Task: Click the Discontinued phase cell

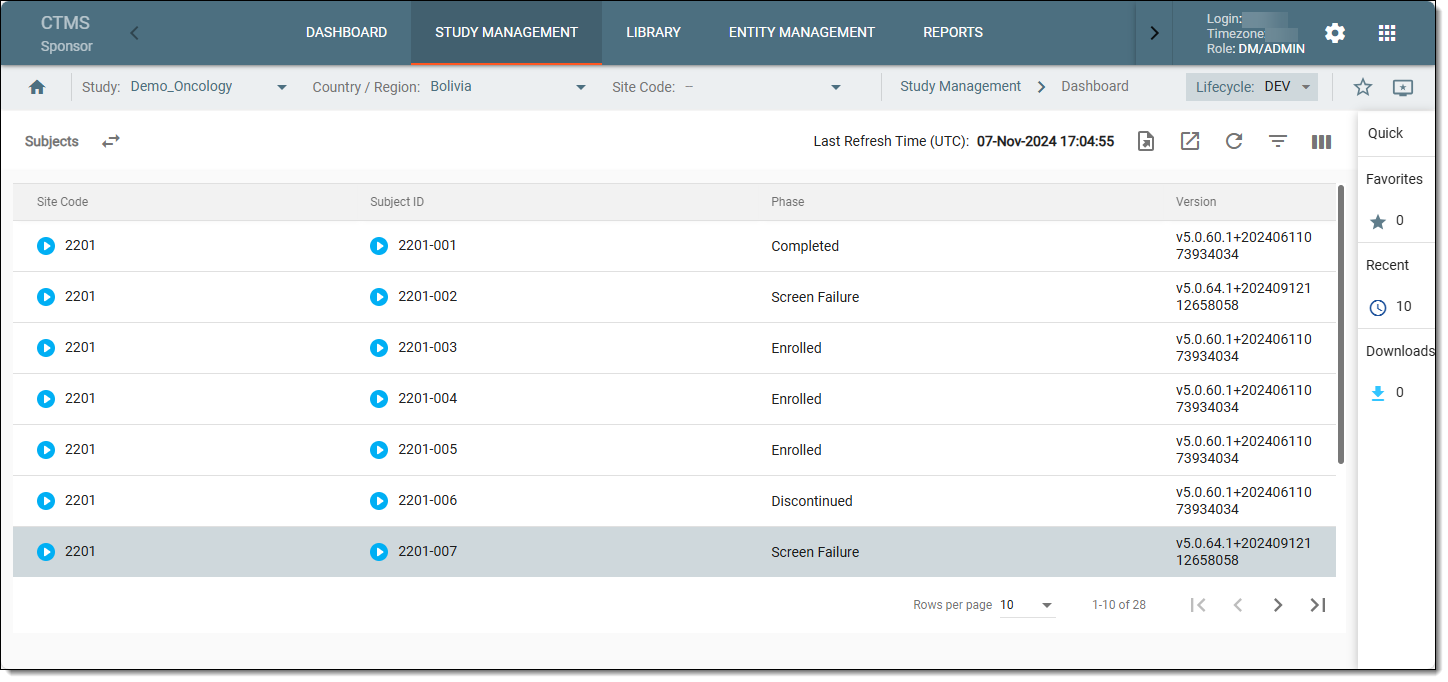Action: [812, 501]
